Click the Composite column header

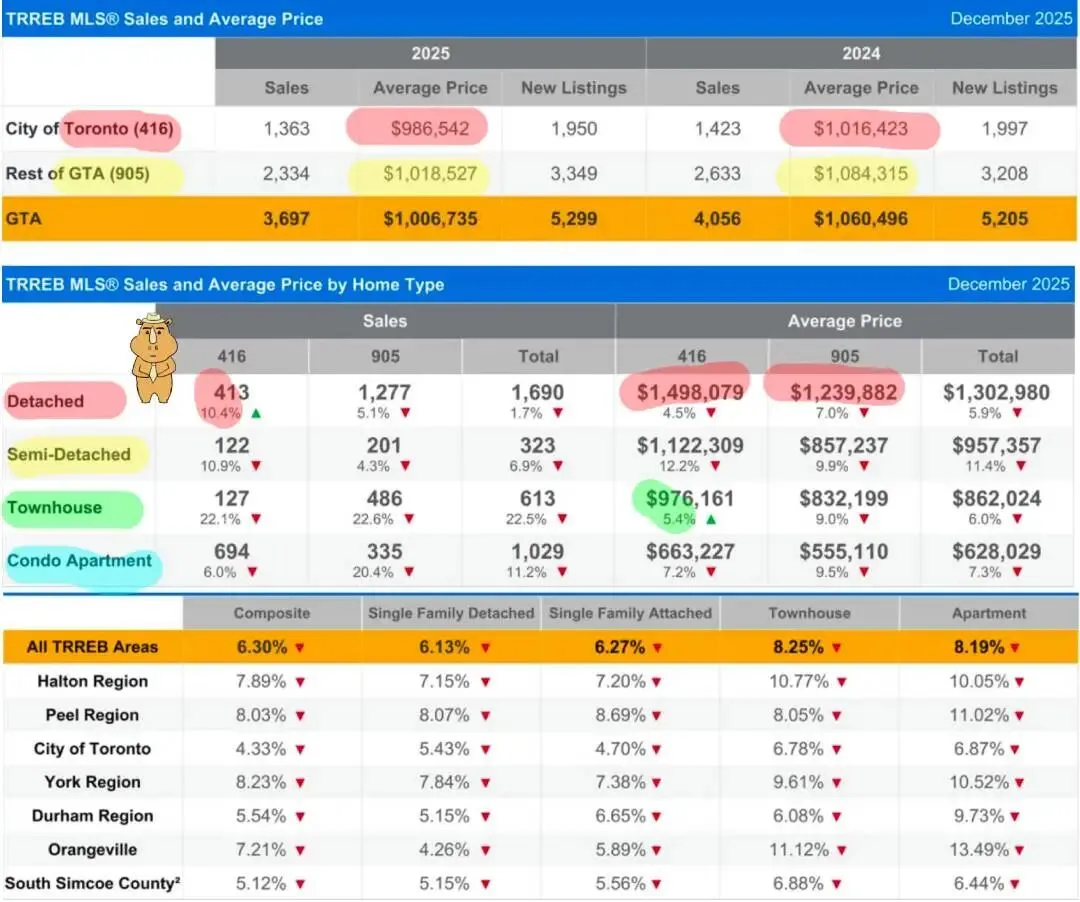(x=272, y=613)
